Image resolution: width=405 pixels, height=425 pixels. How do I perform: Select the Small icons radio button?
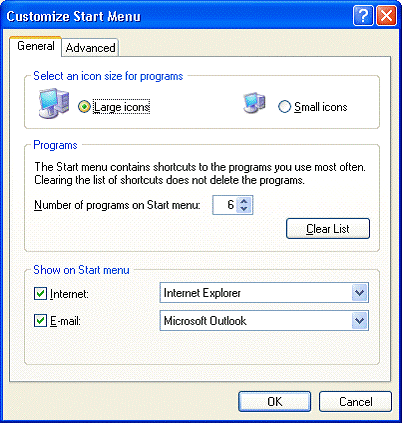(x=284, y=107)
